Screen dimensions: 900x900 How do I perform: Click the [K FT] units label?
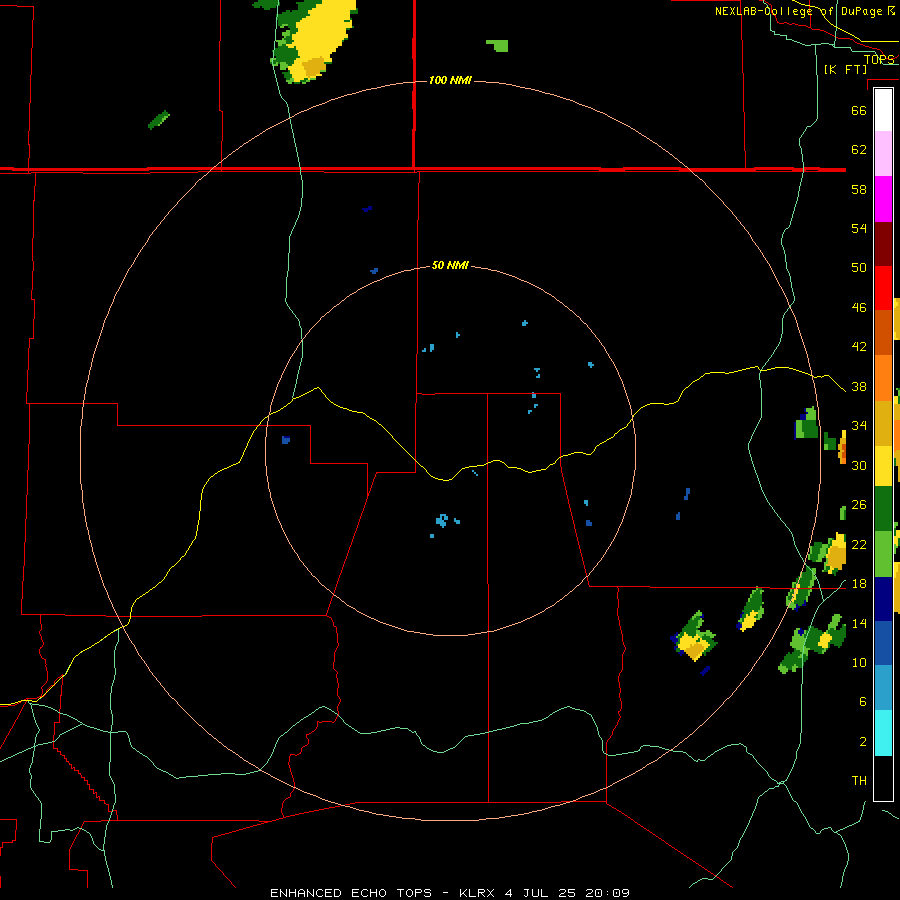point(845,69)
